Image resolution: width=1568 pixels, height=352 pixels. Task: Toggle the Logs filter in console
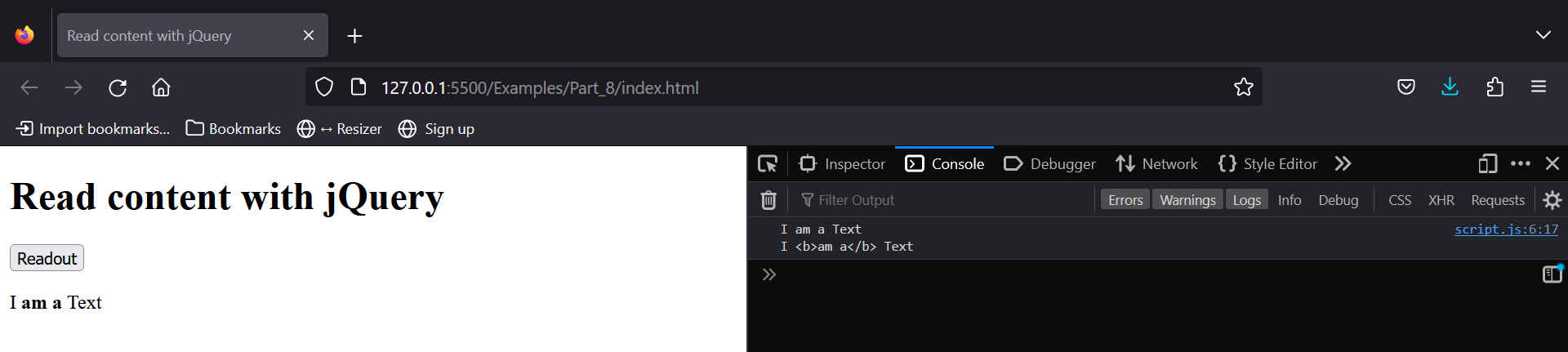(x=1246, y=200)
